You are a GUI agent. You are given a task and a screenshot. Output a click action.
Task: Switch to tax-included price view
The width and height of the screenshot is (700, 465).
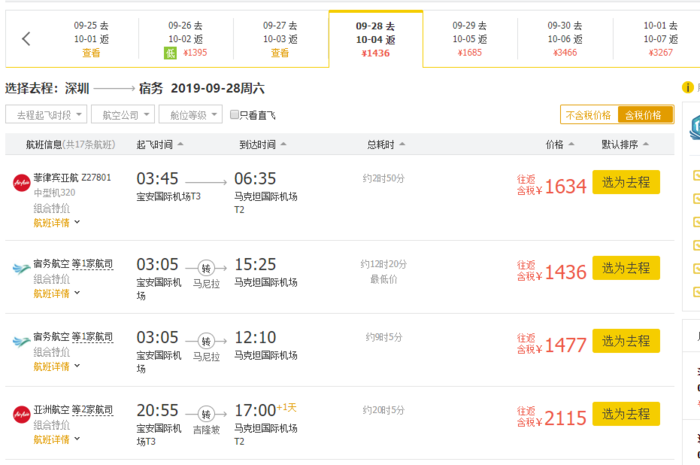645,115
